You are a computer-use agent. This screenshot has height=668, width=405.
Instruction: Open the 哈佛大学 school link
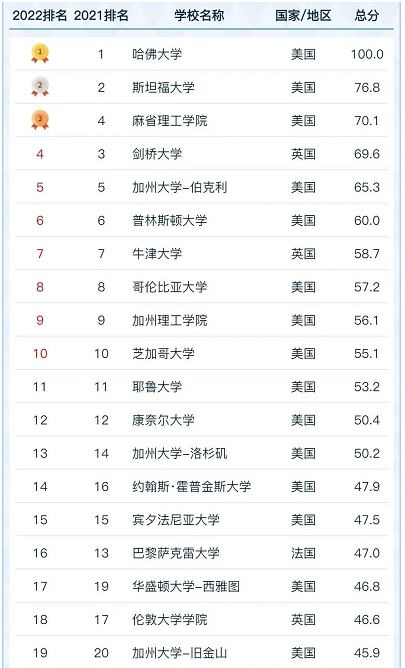(x=157, y=54)
